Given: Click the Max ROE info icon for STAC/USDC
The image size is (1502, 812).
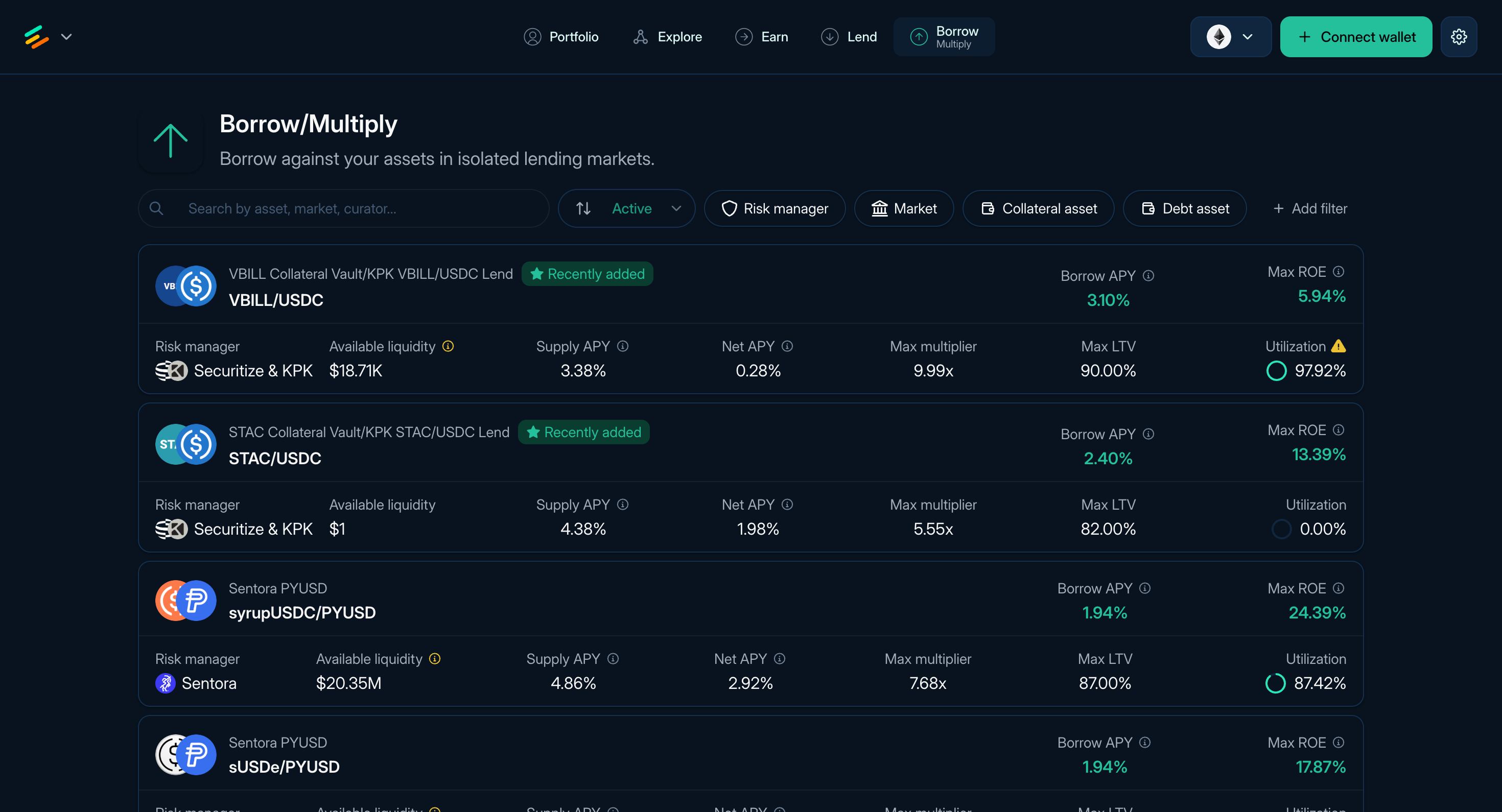Looking at the screenshot, I should (x=1339, y=429).
